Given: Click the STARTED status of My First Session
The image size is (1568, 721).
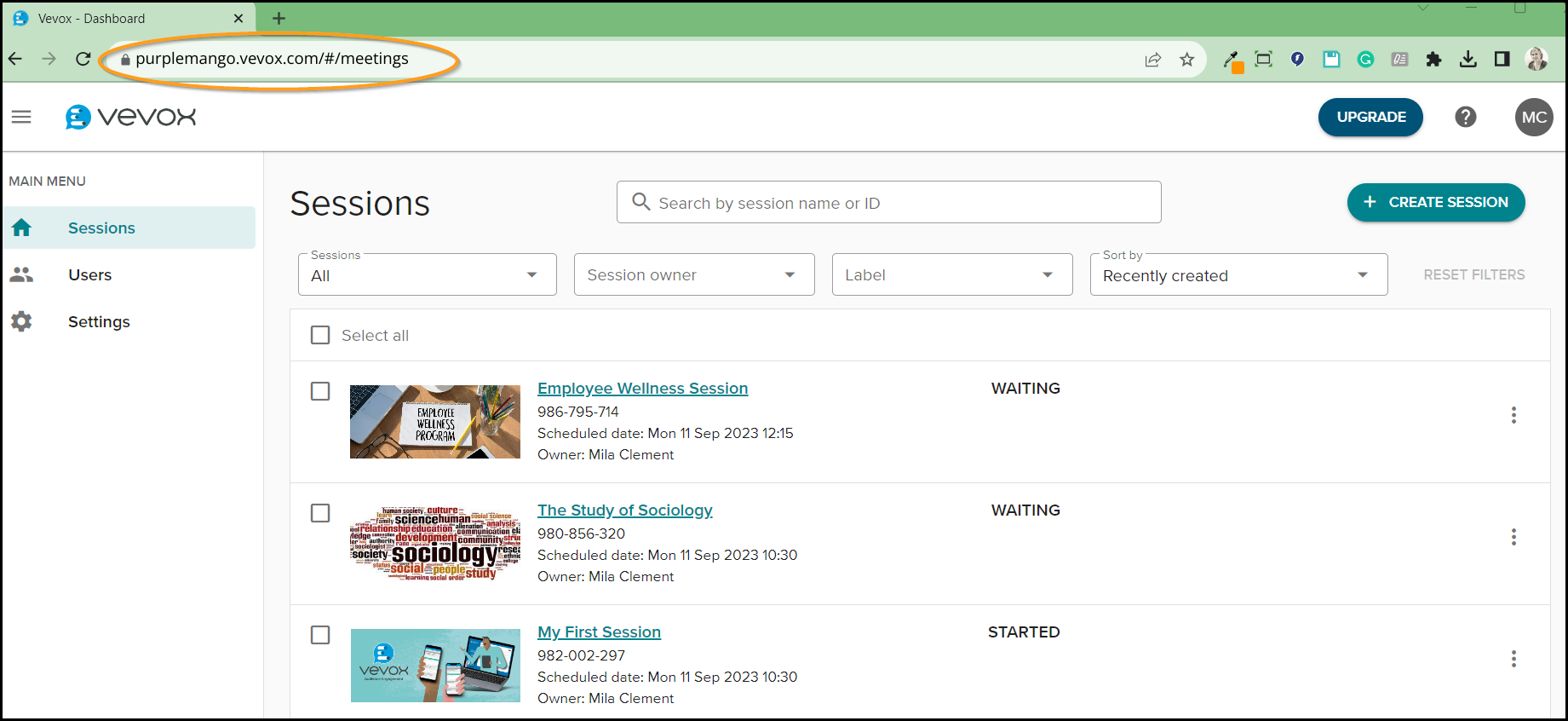Looking at the screenshot, I should [x=1024, y=632].
